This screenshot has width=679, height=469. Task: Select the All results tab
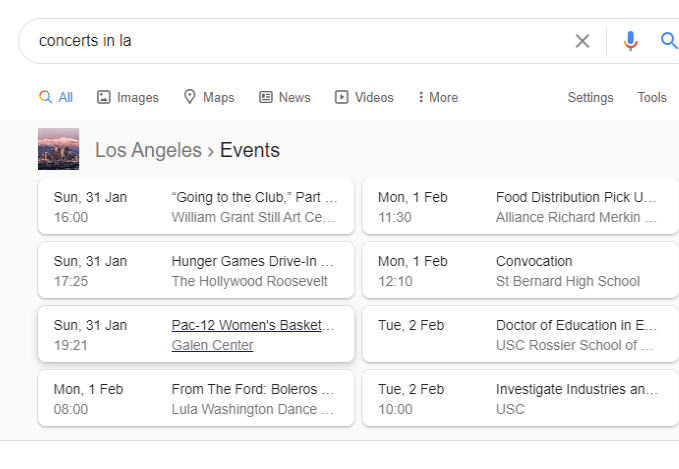[56, 97]
